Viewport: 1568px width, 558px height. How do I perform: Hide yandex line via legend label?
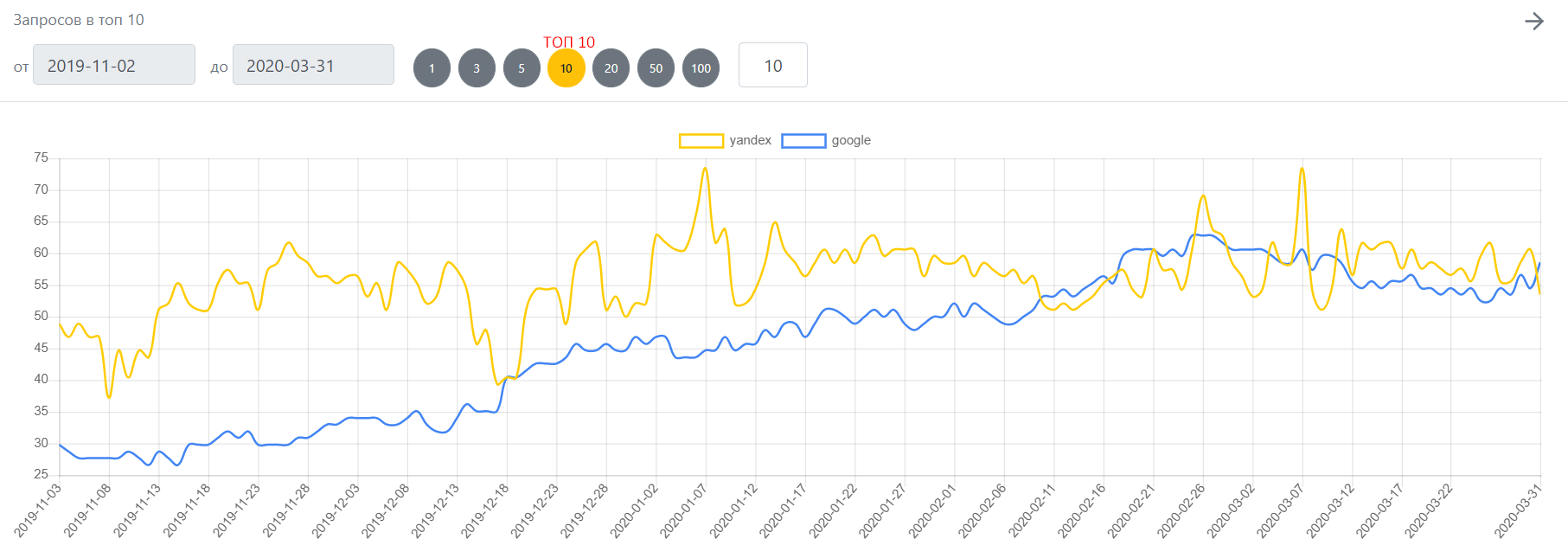click(750, 140)
